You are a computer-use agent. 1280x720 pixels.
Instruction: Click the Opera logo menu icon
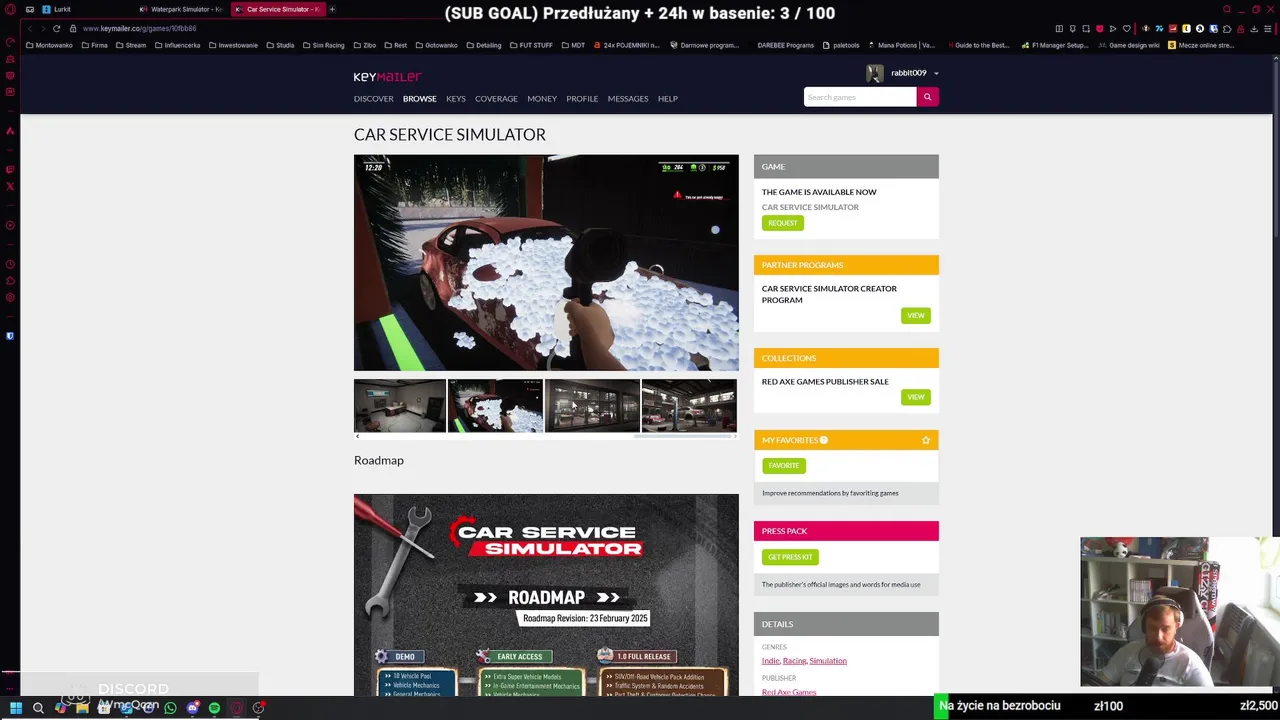tap(10, 9)
